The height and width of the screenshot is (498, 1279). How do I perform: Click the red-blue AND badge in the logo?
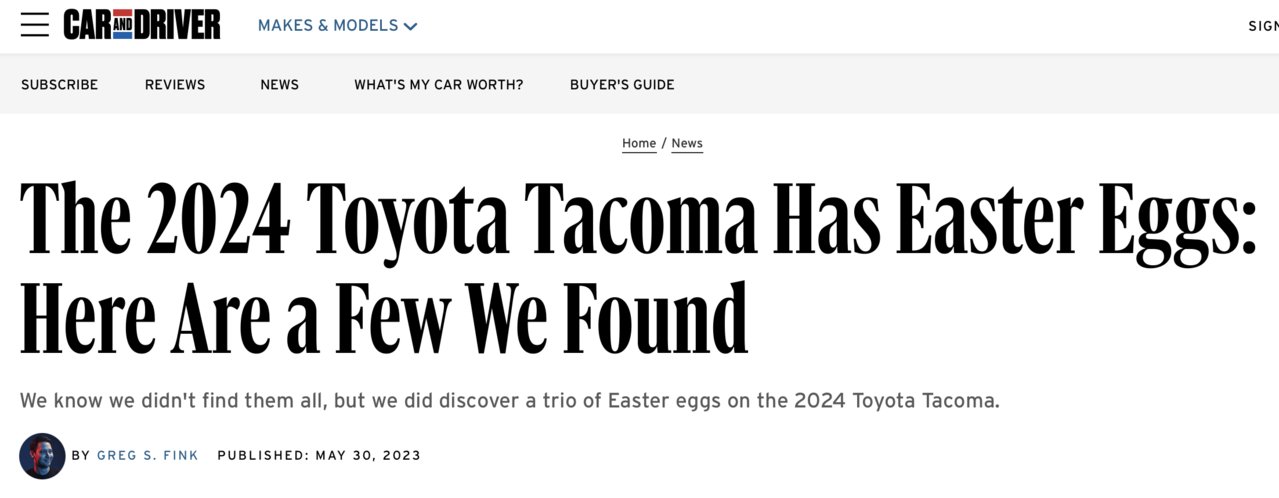(x=122, y=25)
